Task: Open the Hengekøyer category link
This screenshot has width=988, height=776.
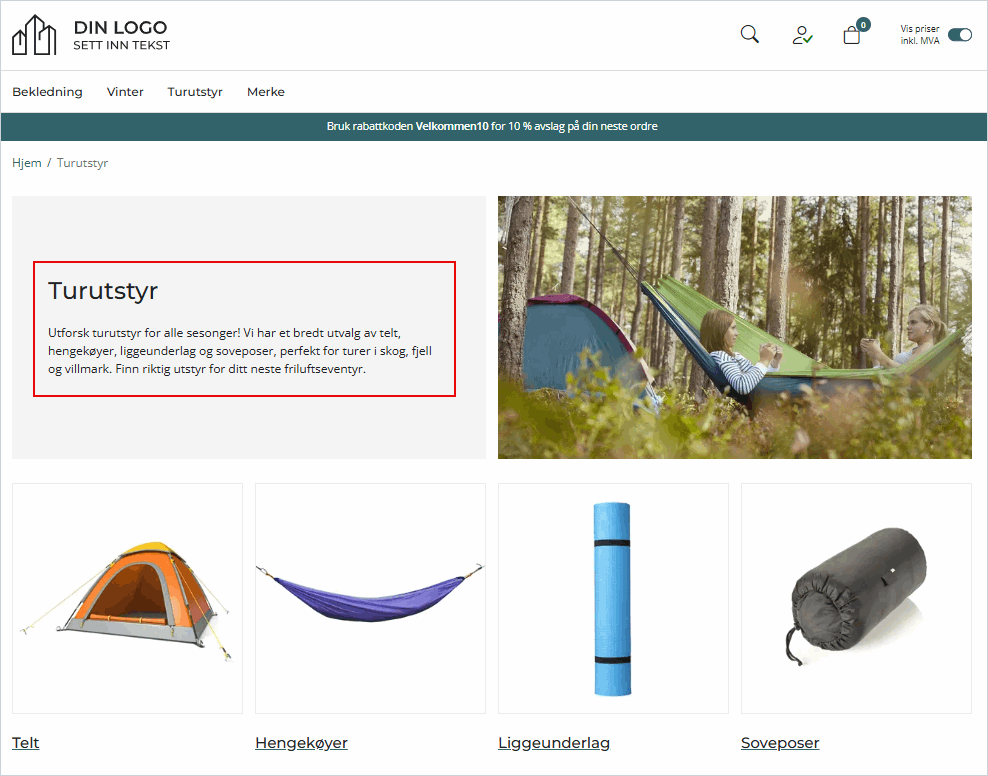Action: point(301,743)
